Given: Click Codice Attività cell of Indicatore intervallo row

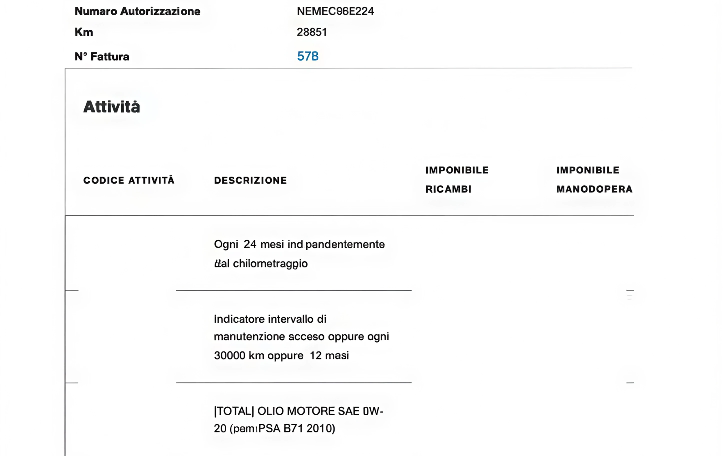Looking at the screenshot, I should tap(121, 337).
